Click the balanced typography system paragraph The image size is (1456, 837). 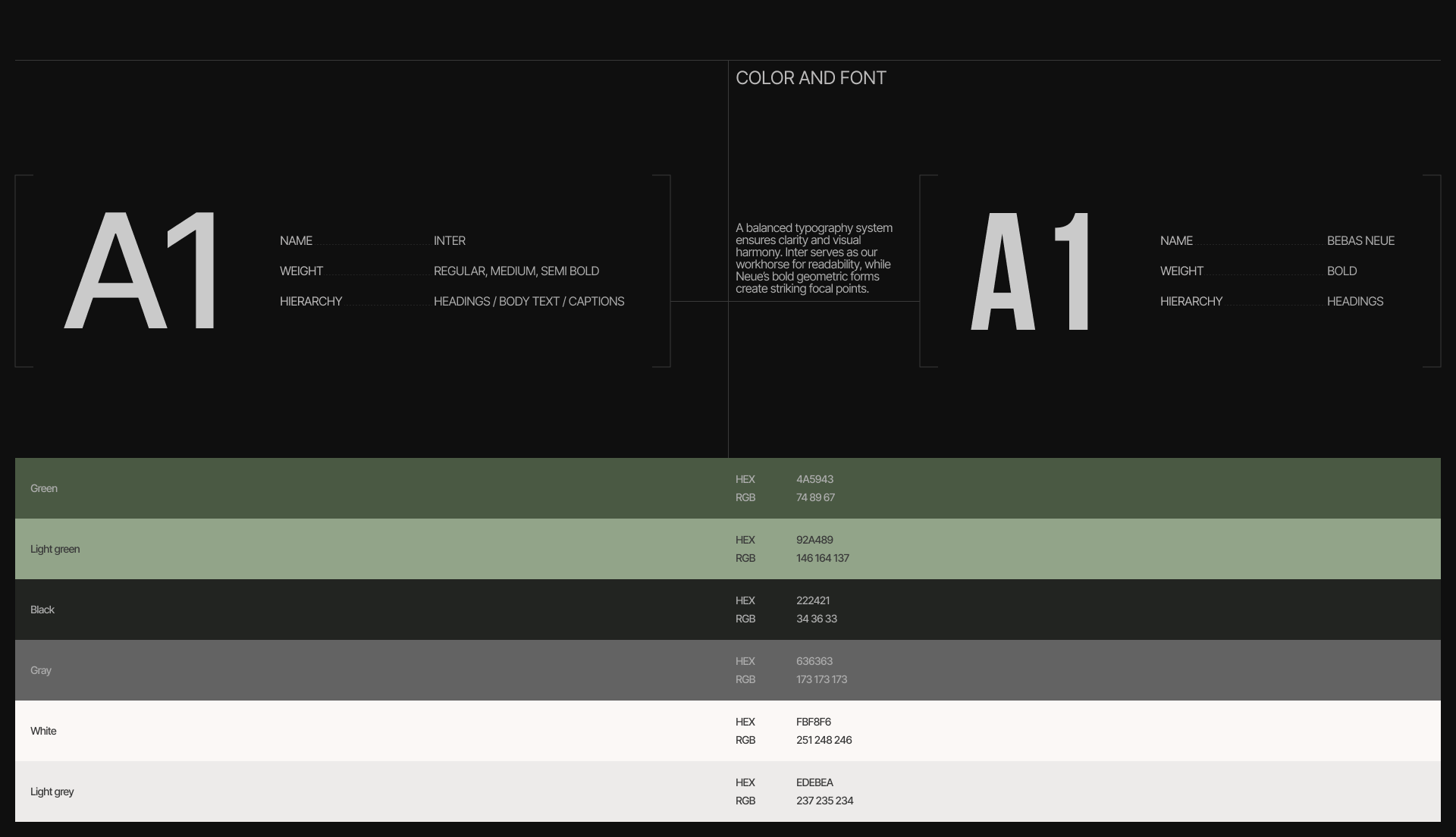point(814,259)
